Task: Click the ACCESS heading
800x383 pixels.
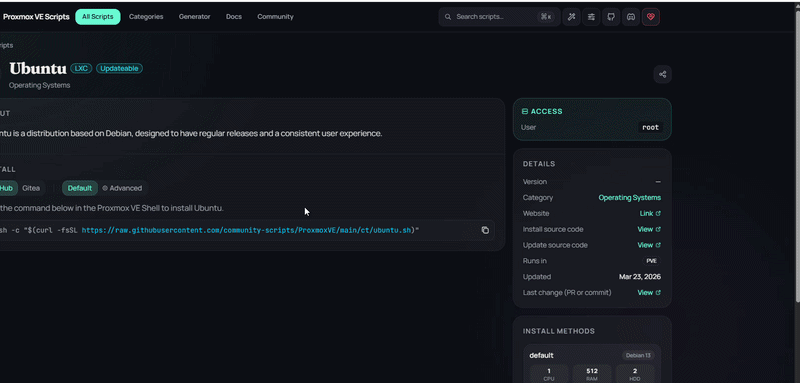Action: [x=546, y=111]
